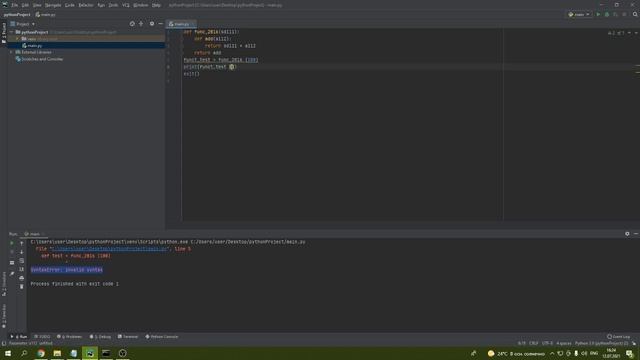Click the down stack trace arrow
Image resolution: width=640 pixels, height=360 pixels.
coord(22,252)
